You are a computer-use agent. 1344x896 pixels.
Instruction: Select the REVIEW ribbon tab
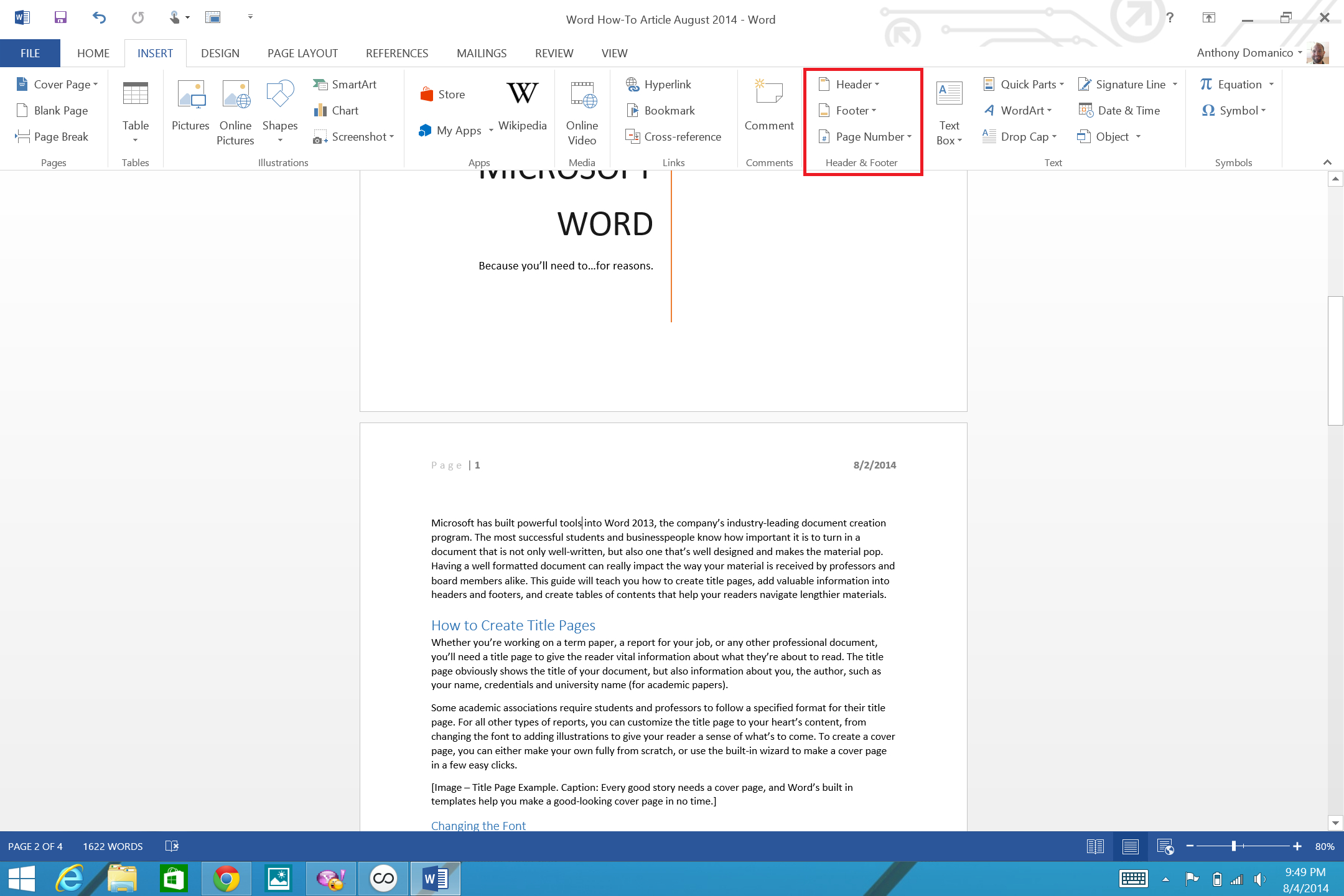(554, 53)
